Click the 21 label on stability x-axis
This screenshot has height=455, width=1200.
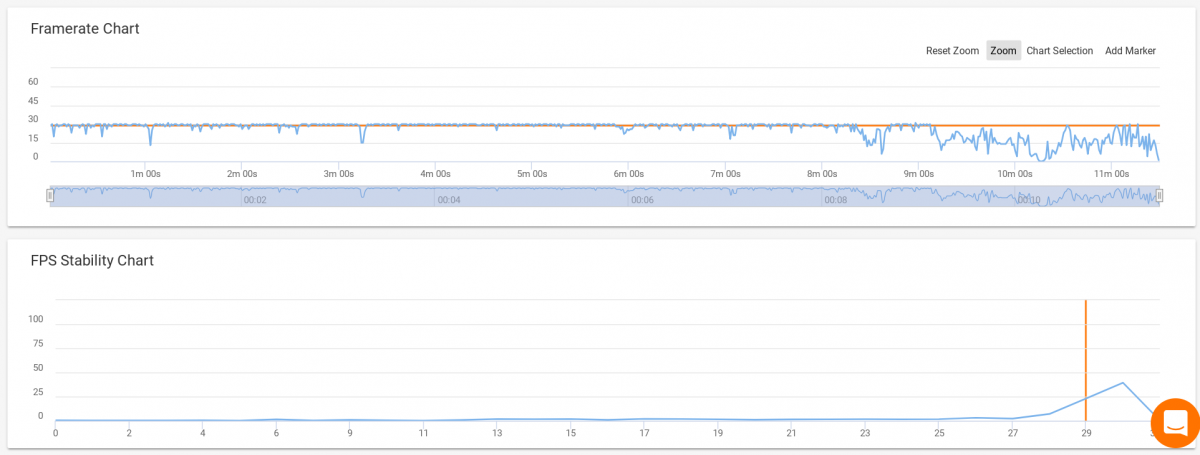(x=791, y=433)
